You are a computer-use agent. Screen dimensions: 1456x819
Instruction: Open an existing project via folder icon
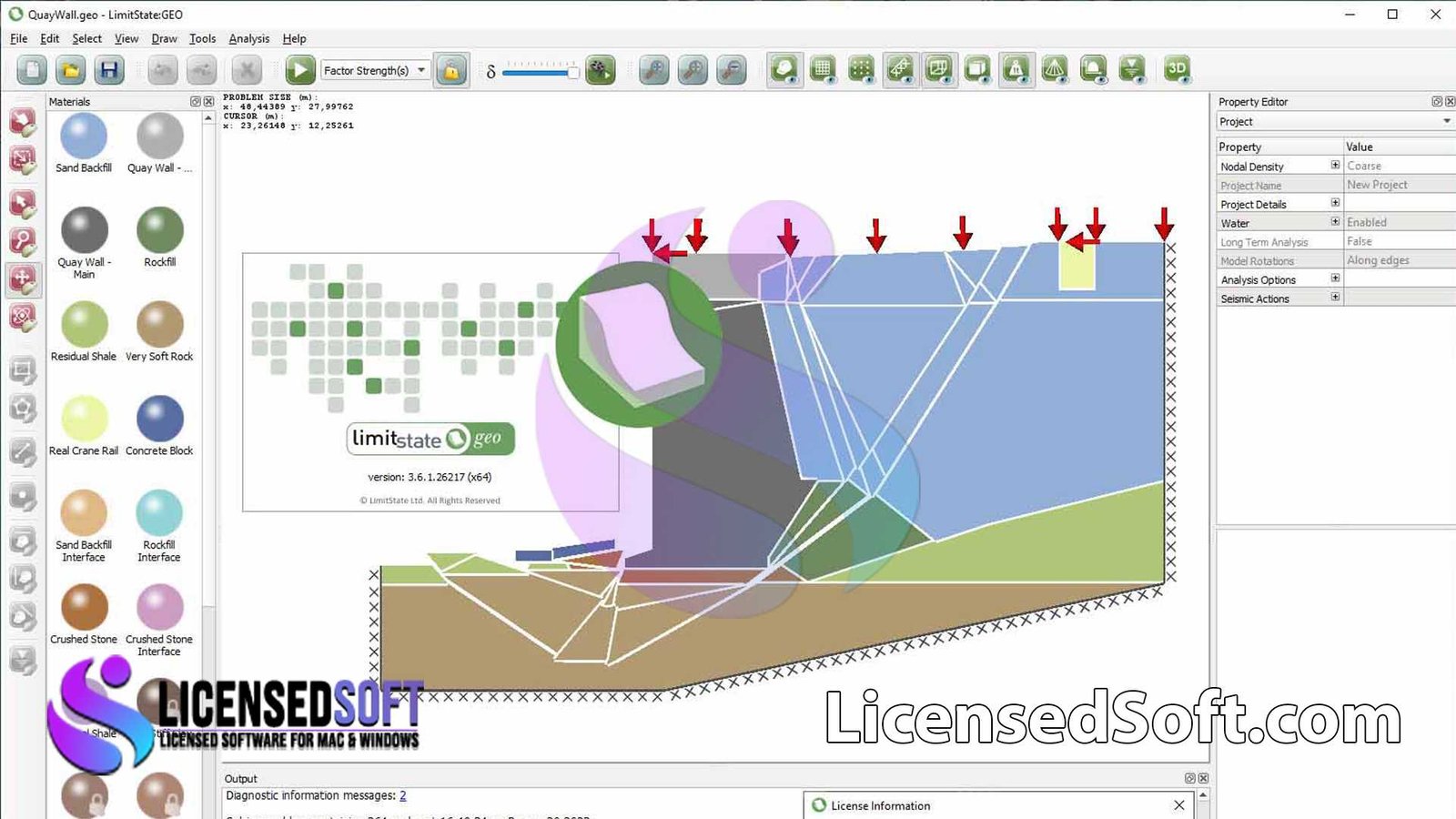click(71, 70)
